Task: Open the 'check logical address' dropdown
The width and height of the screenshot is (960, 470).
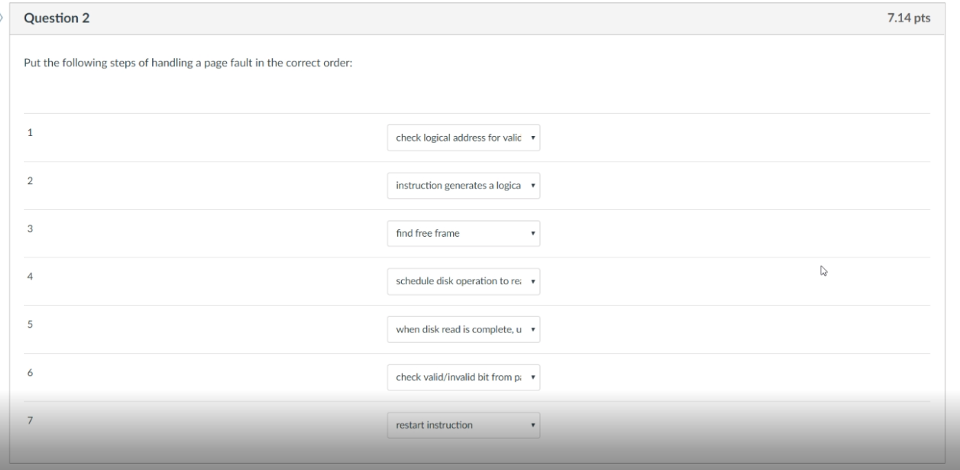Action: coord(463,138)
